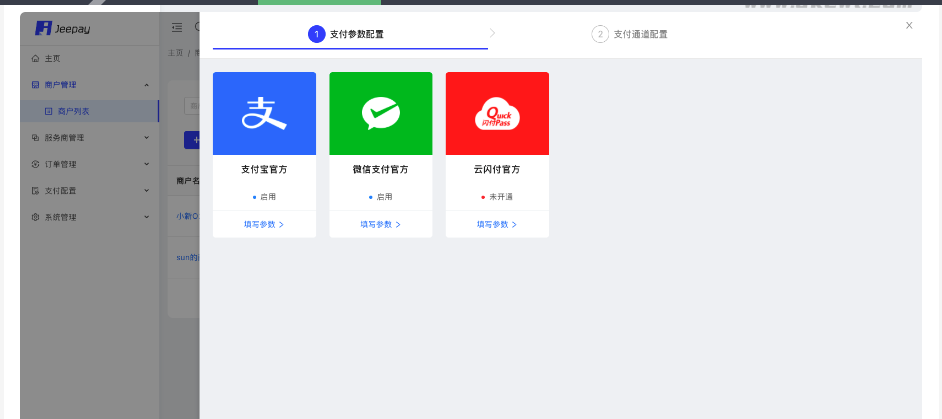Click 启用 status under 微信支付官方
This screenshot has height=419, width=942.
pos(381,197)
